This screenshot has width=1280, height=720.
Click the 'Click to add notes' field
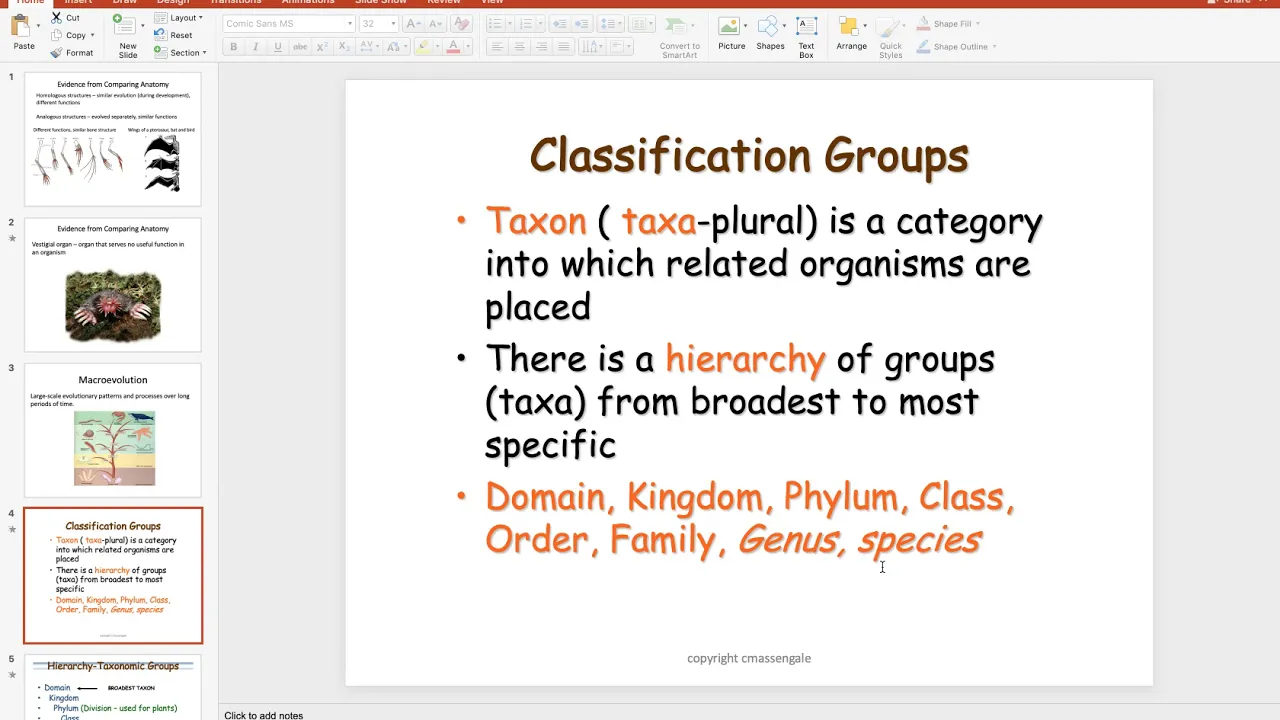pyautogui.click(x=264, y=715)
